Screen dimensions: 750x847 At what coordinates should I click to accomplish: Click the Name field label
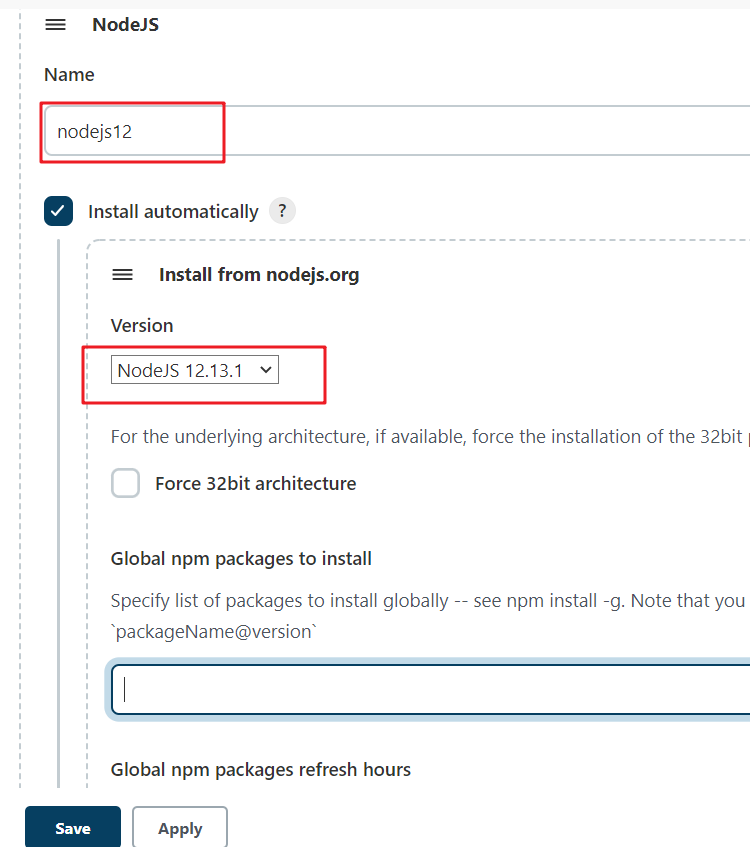pos(69,75)
